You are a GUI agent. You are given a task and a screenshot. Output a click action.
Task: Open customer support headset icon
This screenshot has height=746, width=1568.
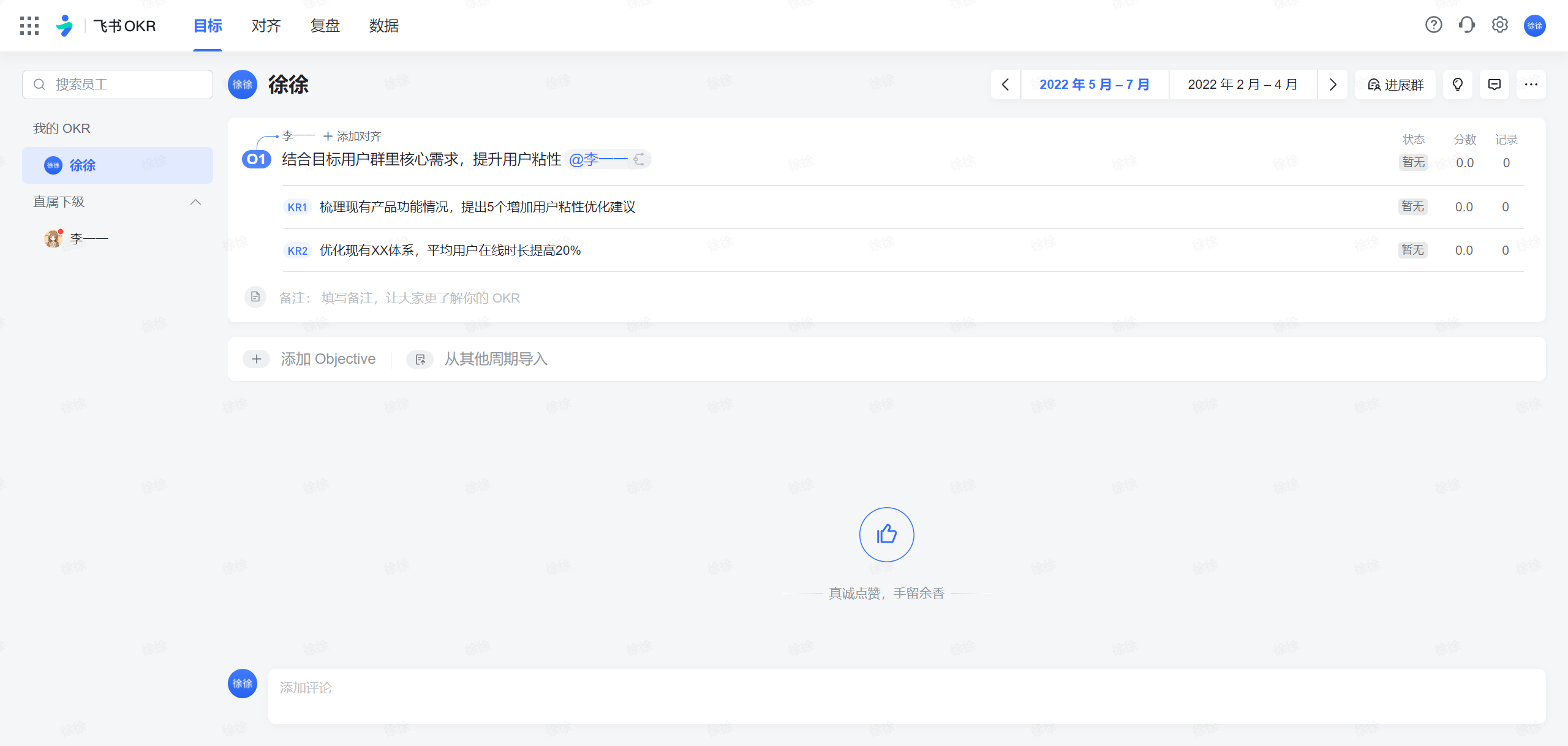coord(1466,25)
